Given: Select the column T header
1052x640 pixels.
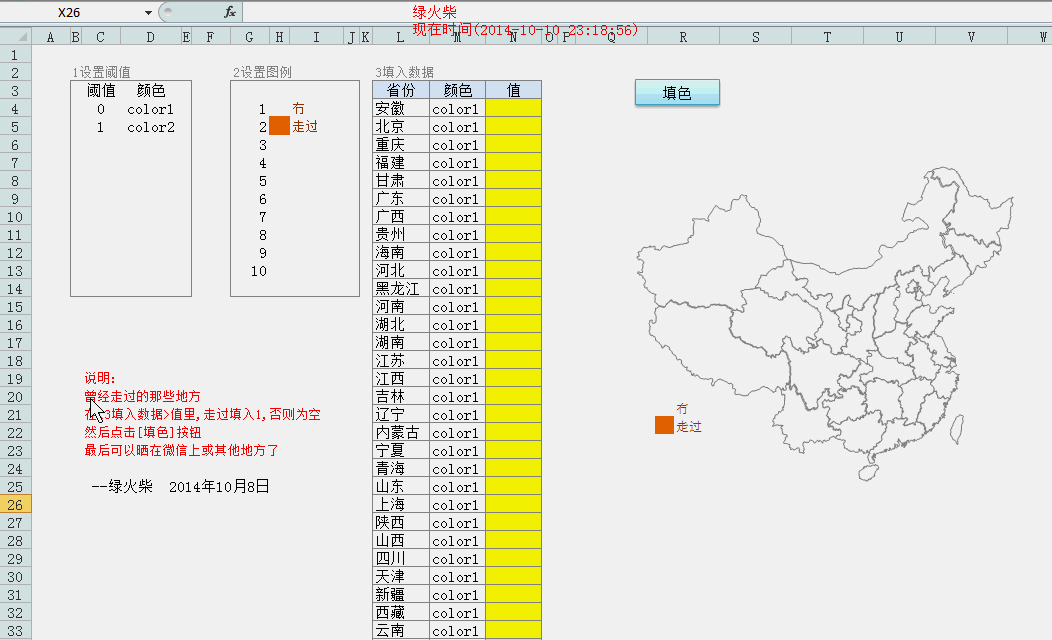Looking at the screenshot, I should point(827,37).
